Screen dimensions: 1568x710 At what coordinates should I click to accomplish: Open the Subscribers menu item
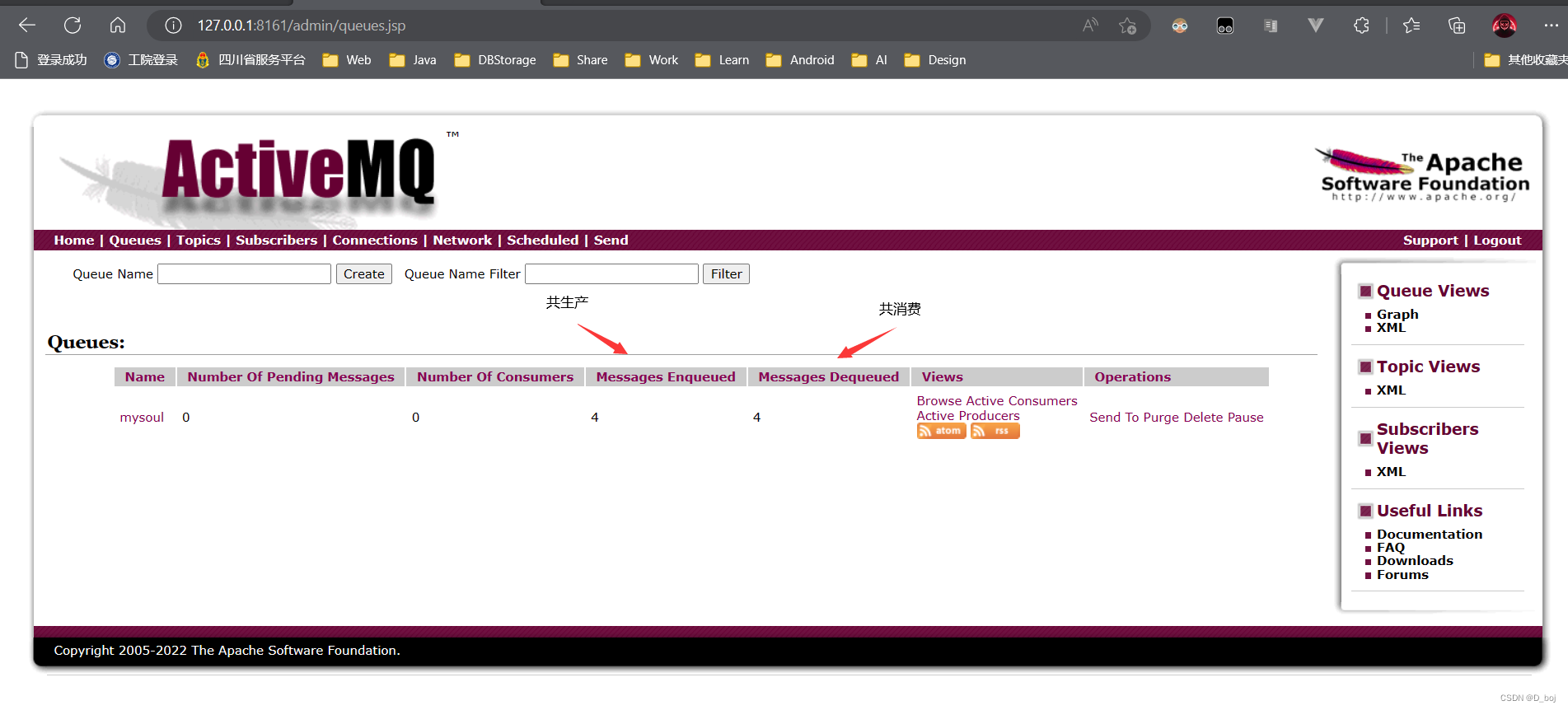coord(276,240)
